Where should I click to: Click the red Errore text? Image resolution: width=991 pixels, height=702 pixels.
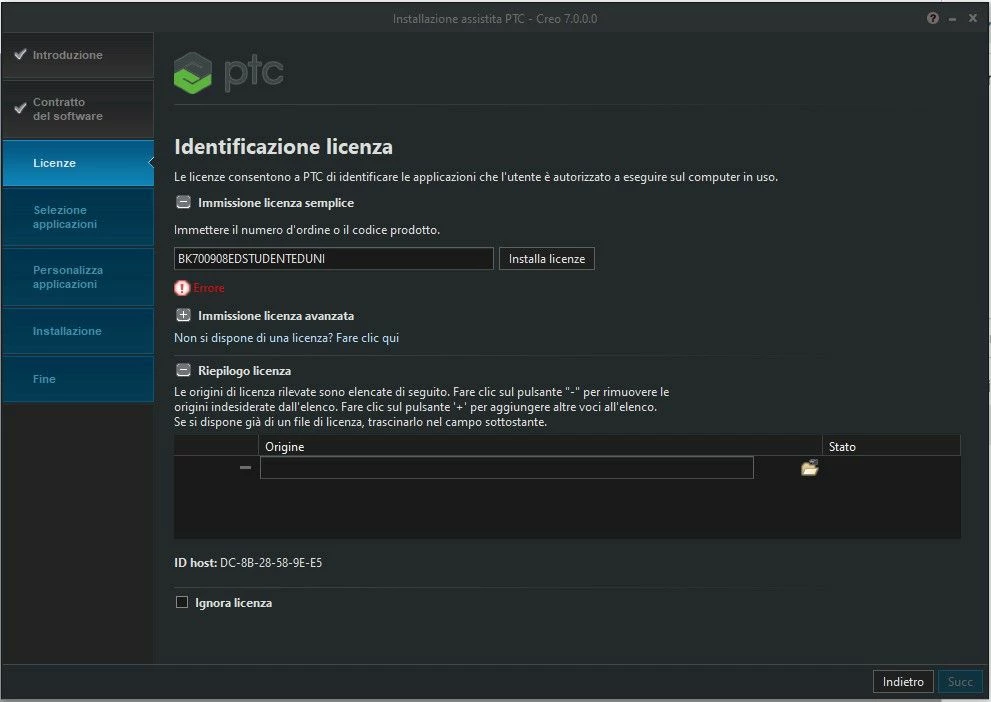(x=209, y=288)
